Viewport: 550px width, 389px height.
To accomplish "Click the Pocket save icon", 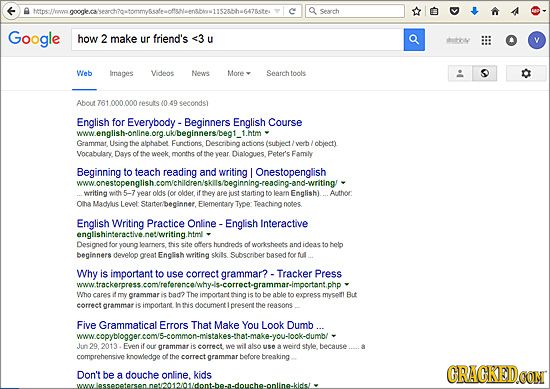I will [455, 11].
